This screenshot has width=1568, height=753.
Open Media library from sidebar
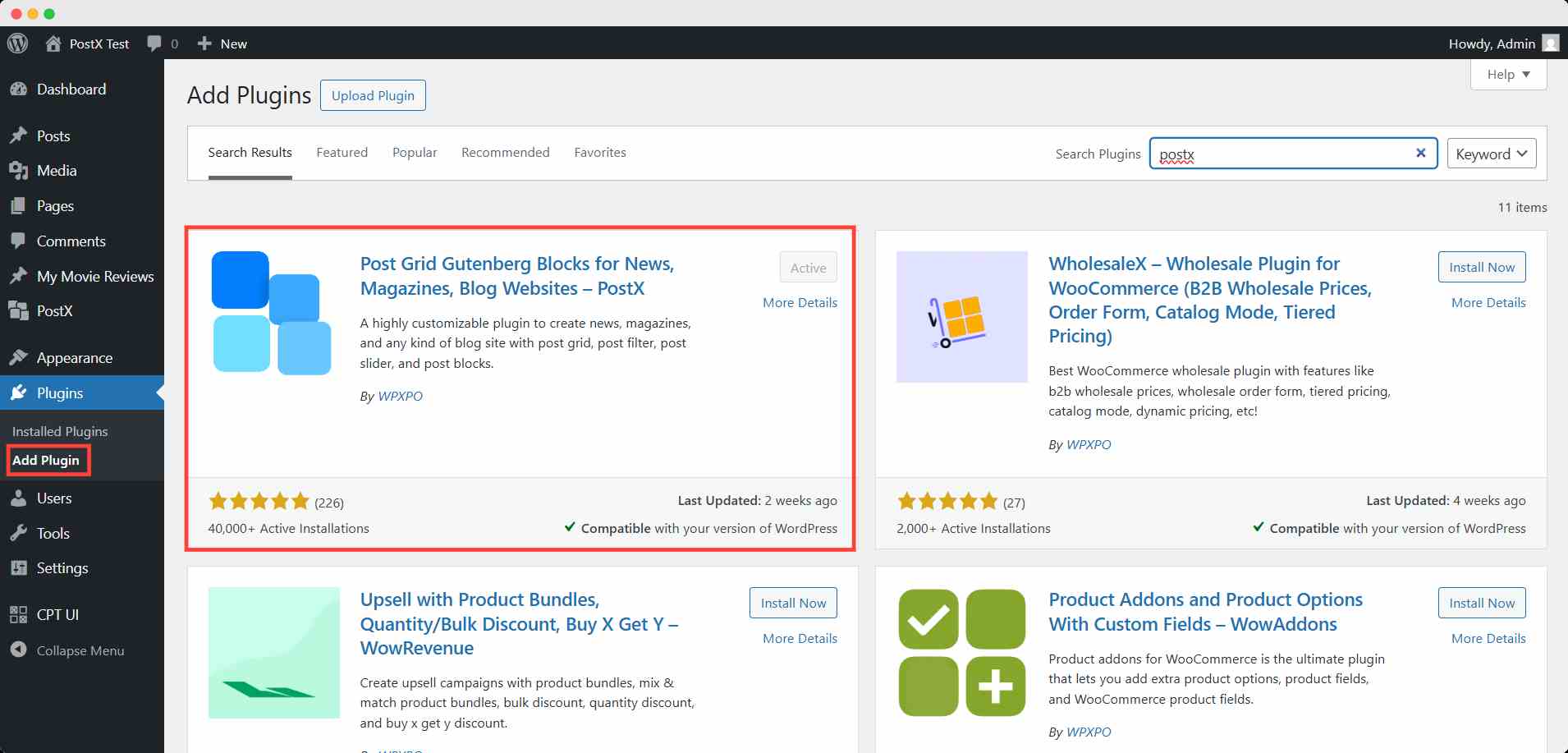(x=57, y=171)
